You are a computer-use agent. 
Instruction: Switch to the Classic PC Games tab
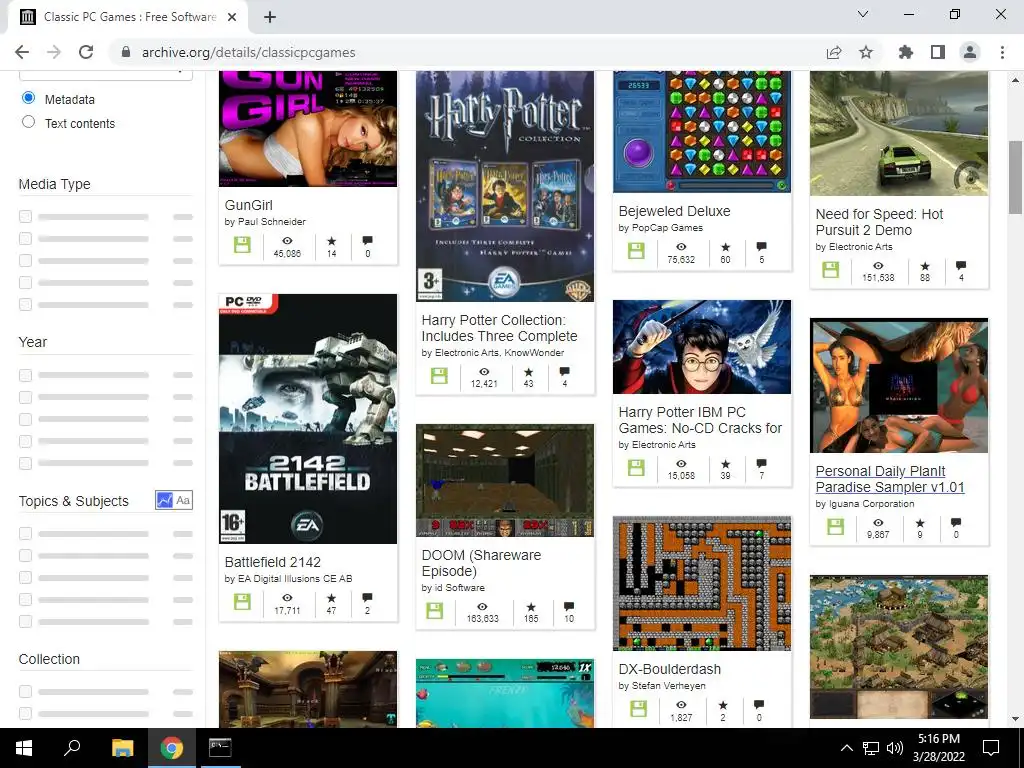[129, 17]
